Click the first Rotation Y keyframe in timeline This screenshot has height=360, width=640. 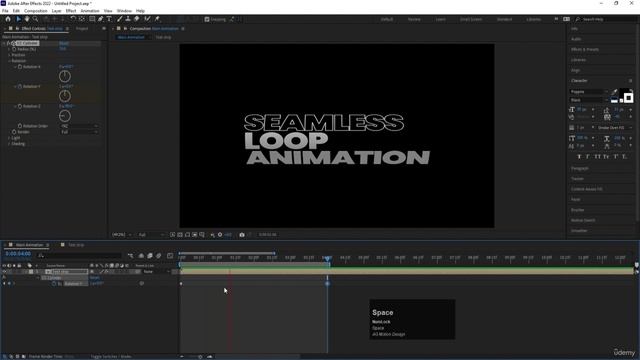click(181, 283)
